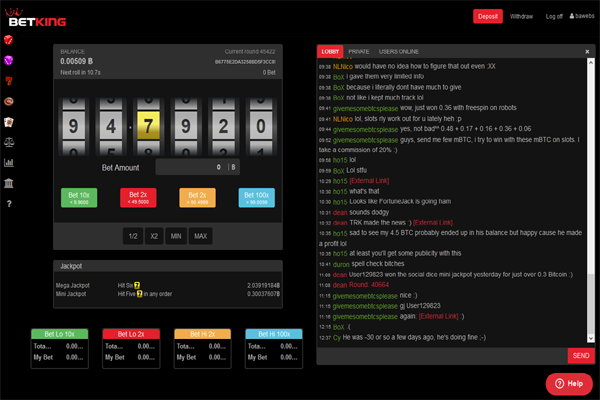
Task: Open the question mark help icon in sidebar
Action: 9,204
